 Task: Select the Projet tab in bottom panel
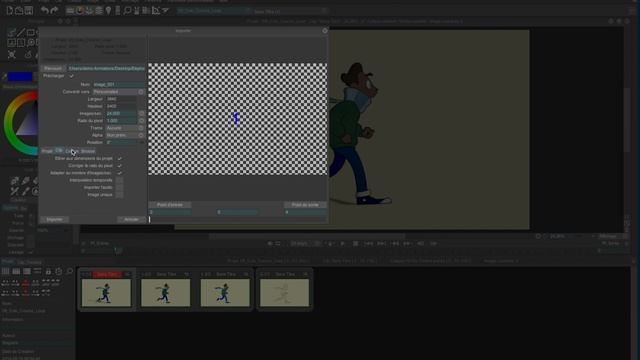[7, 262]
